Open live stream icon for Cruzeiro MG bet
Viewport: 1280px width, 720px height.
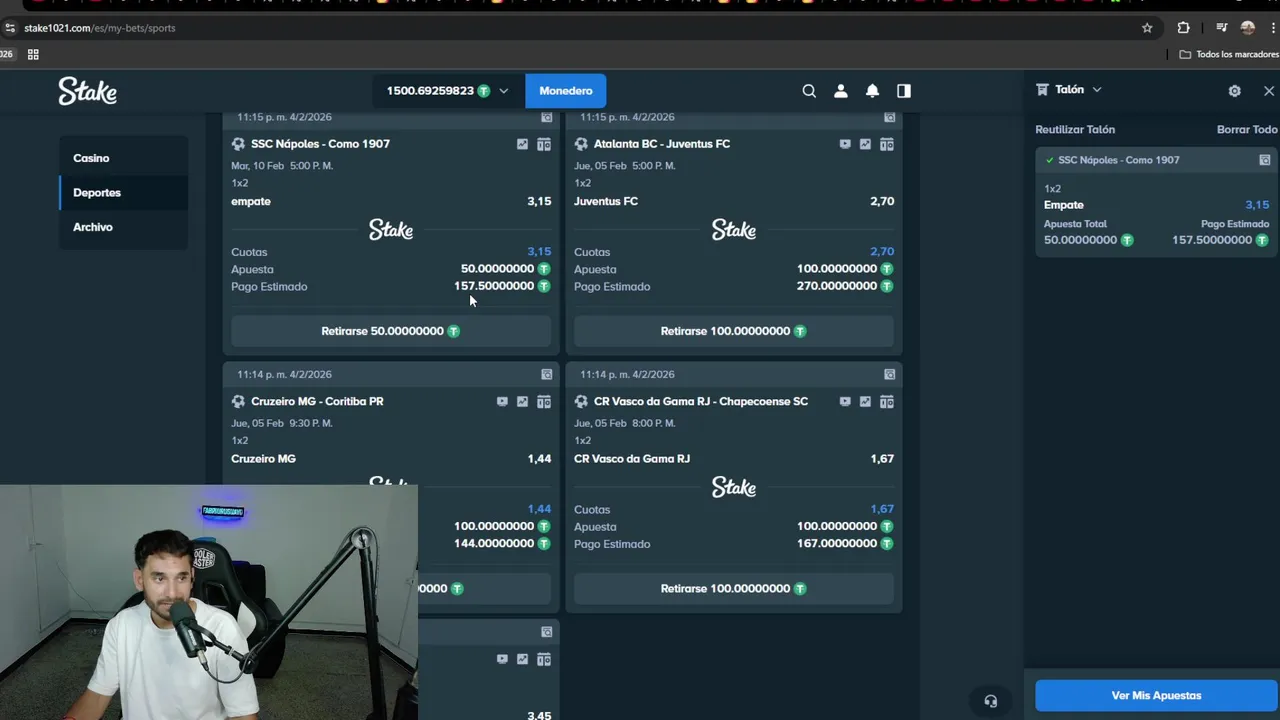pyautogui.click(x=502, y=402)
